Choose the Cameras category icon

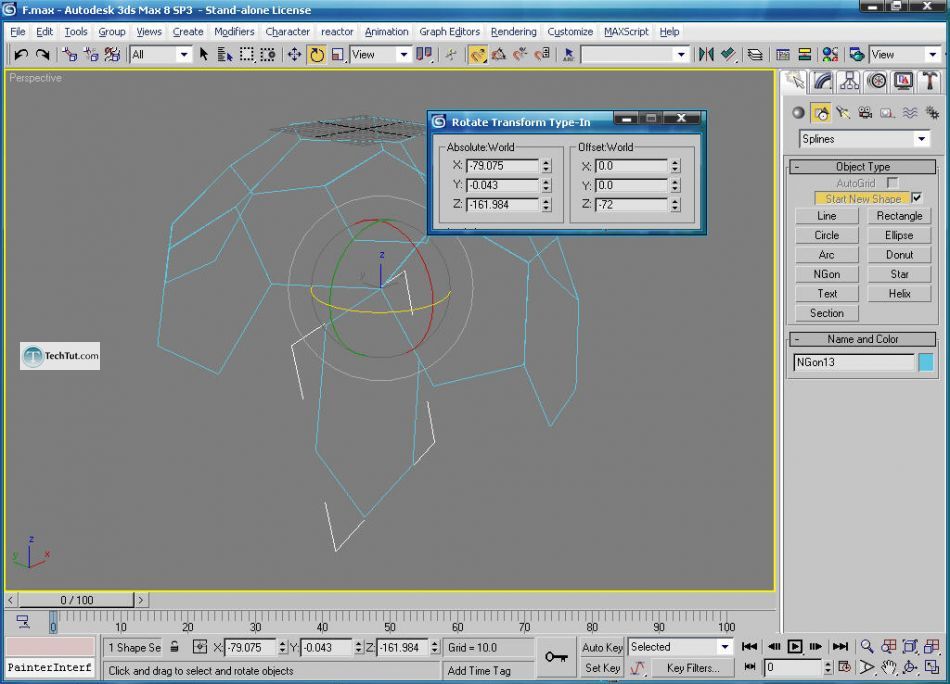(x=865, y=113)
